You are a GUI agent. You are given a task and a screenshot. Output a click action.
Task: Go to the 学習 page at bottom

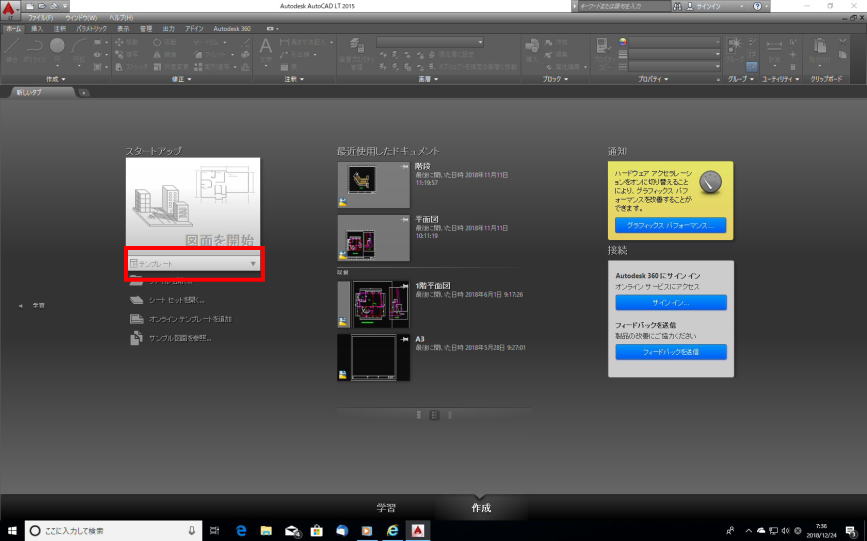(x=386, y=507)
